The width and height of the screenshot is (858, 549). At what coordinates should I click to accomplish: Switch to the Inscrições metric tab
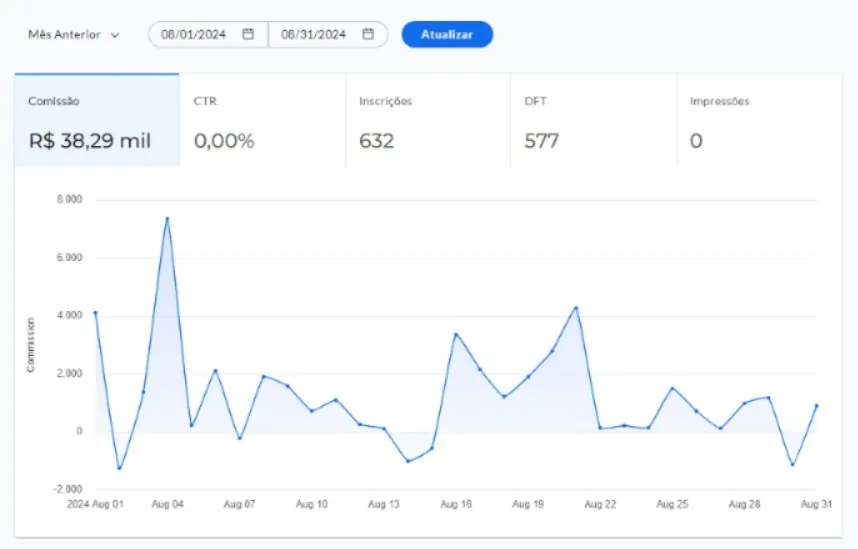tap(428, 120)
